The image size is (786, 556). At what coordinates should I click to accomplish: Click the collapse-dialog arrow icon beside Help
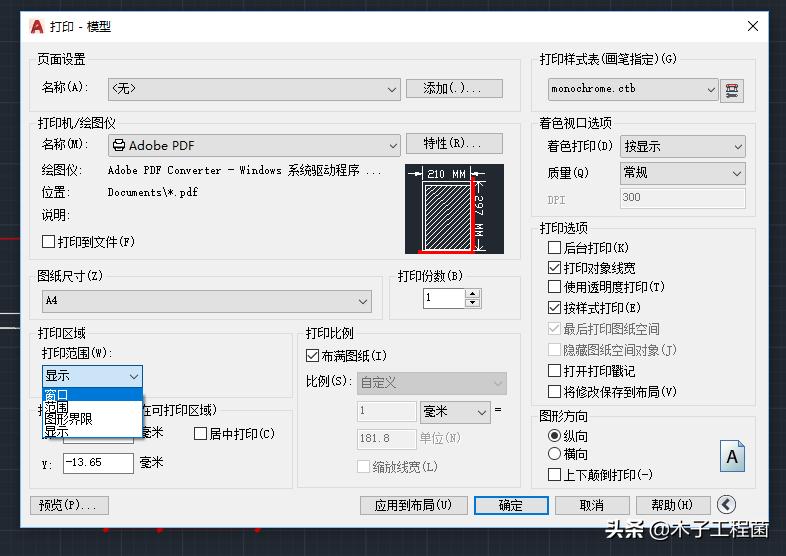coord(726,504)
